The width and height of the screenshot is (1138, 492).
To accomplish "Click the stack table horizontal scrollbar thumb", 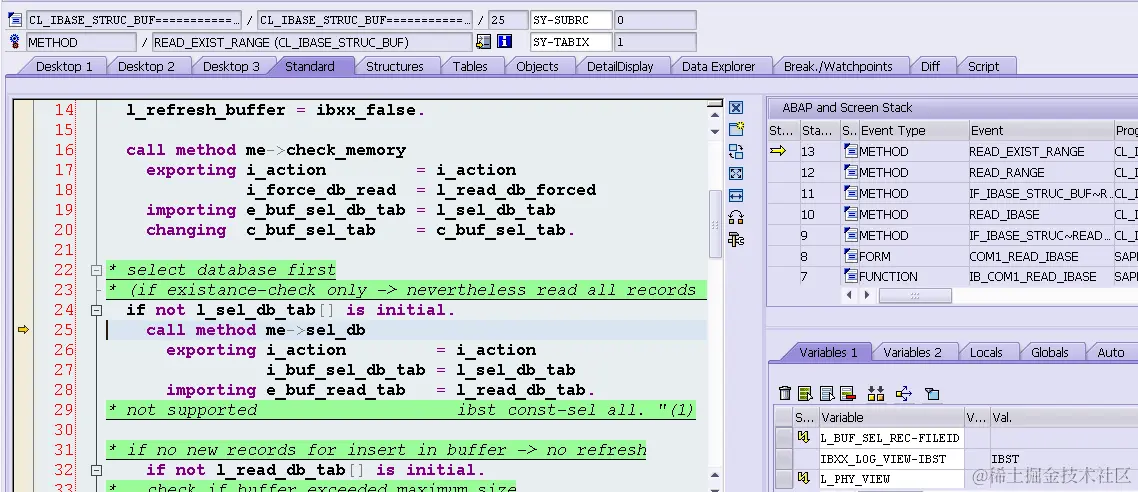I will [x=914, y=295].
